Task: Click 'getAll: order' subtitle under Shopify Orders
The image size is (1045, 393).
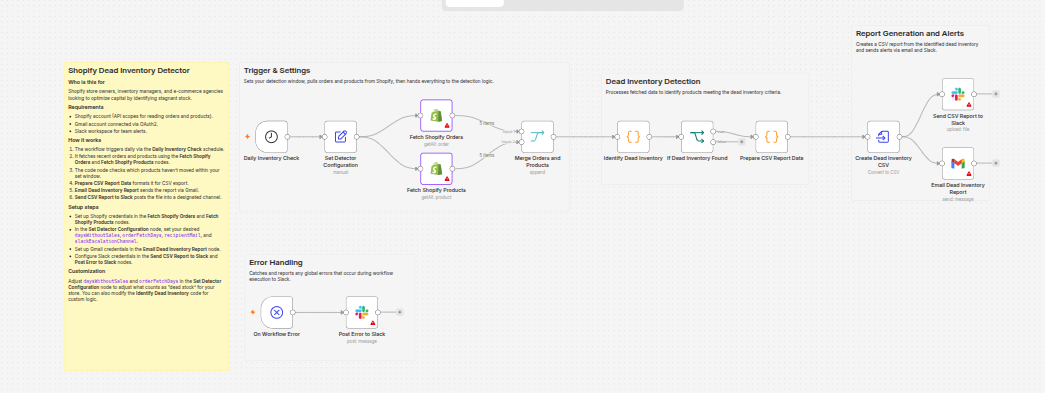Action: pos(437,144)
